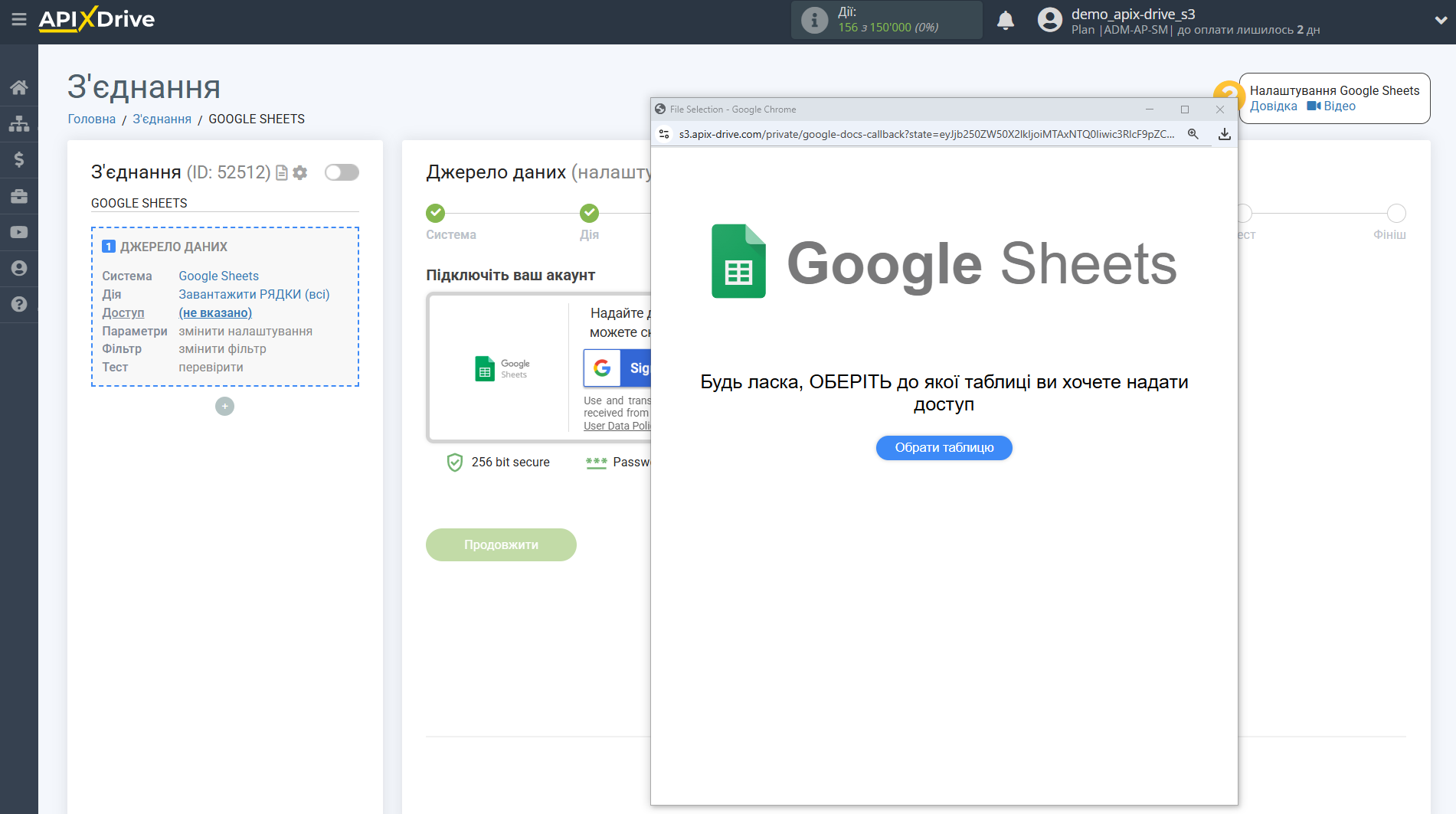Open the user profile icon in sidebar
Viewport: 1456px width, 814px height.
(18, 268)
